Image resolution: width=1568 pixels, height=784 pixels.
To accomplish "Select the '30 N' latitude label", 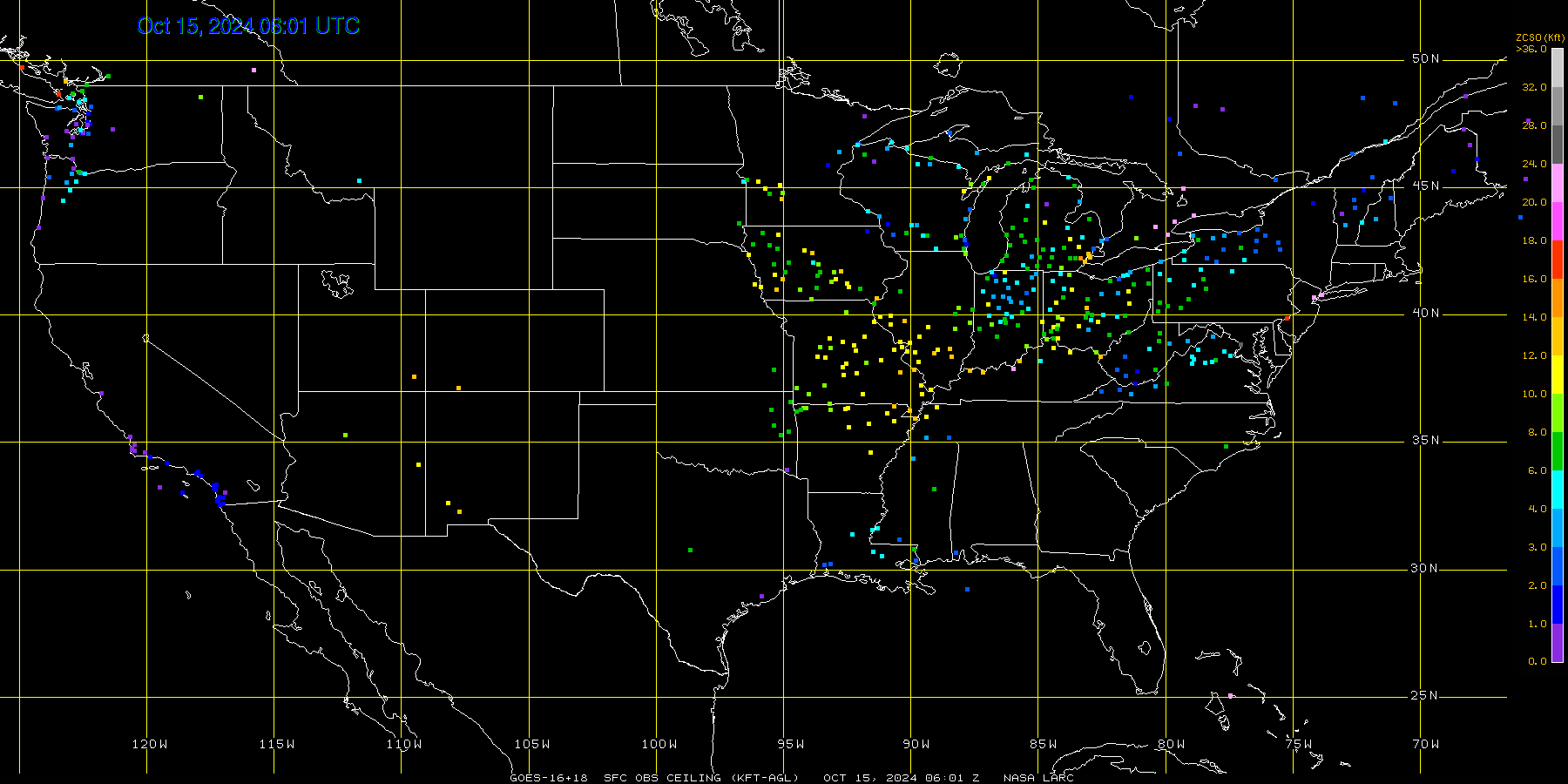I will tap(1426, 569).
